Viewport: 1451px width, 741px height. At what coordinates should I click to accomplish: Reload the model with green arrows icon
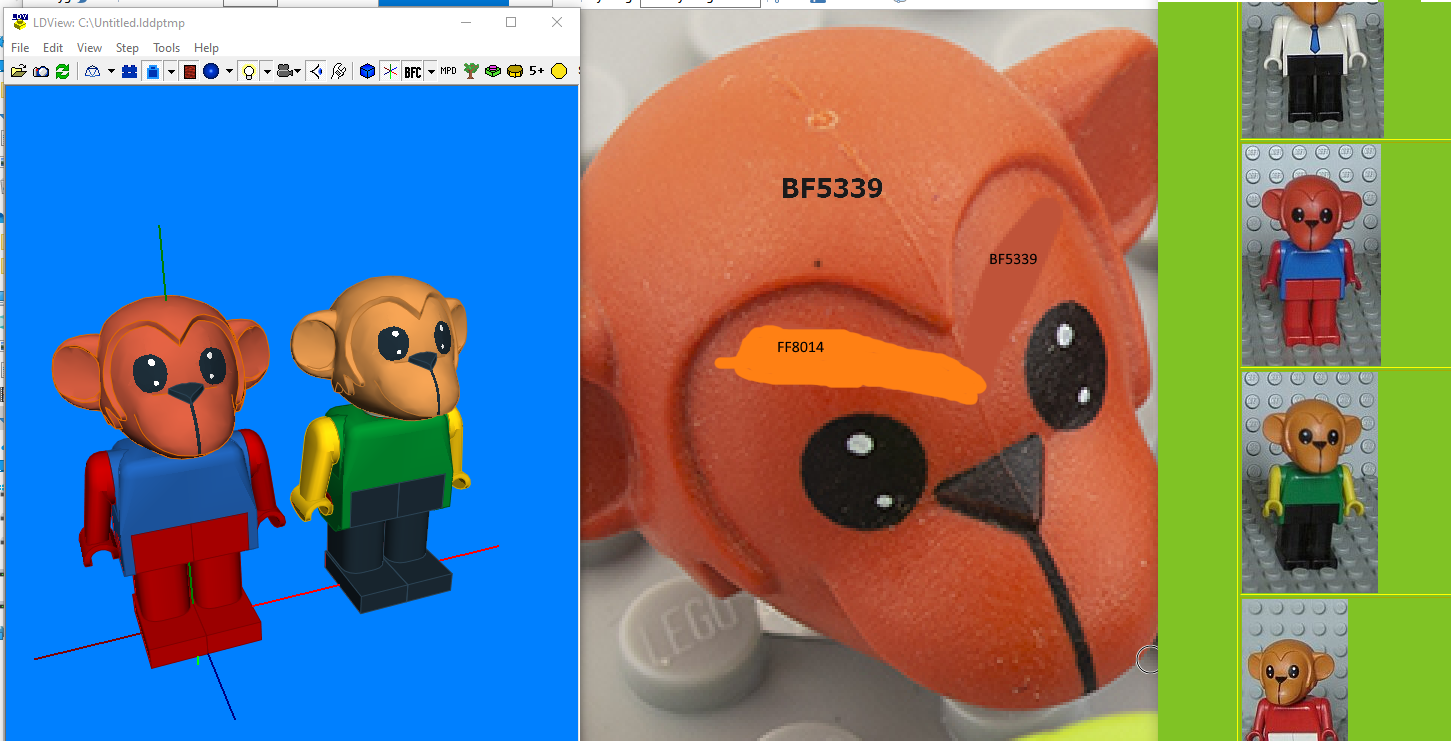(x=62, y=71)
